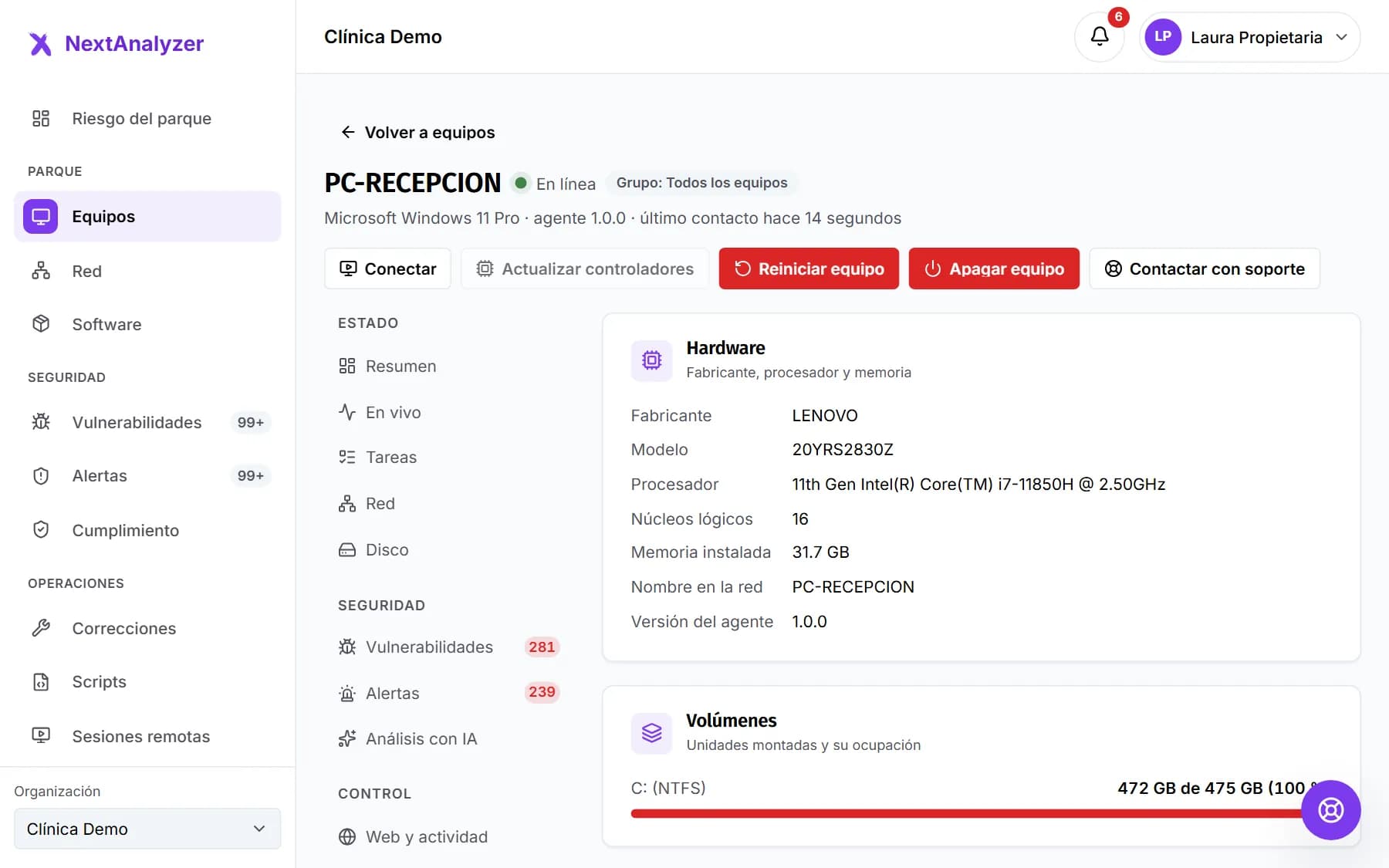Open Alertas in the main sidebar

point(147,475)
